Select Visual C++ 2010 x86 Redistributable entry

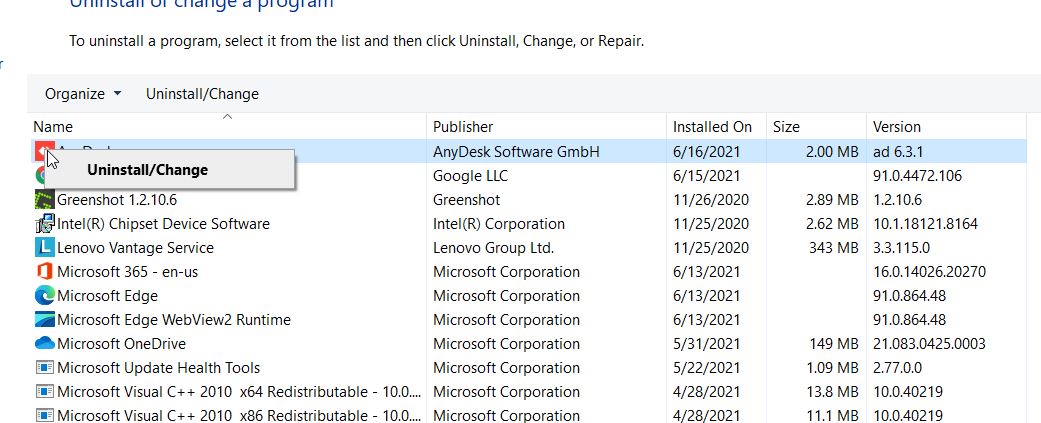coord(239,415)
